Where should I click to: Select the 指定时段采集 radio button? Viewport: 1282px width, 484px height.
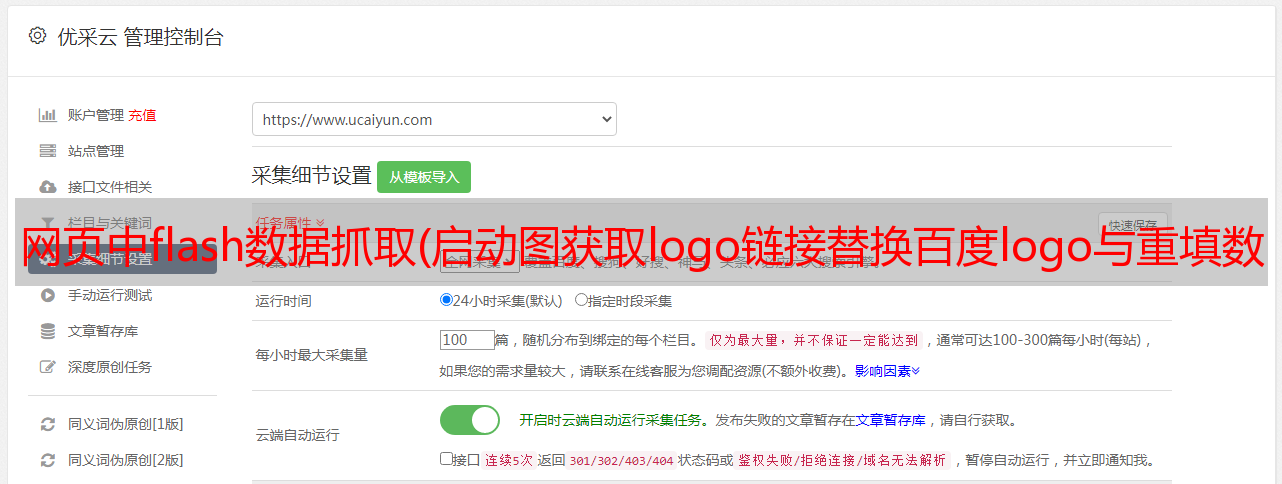pyautogui.click(x=581, y=299)
